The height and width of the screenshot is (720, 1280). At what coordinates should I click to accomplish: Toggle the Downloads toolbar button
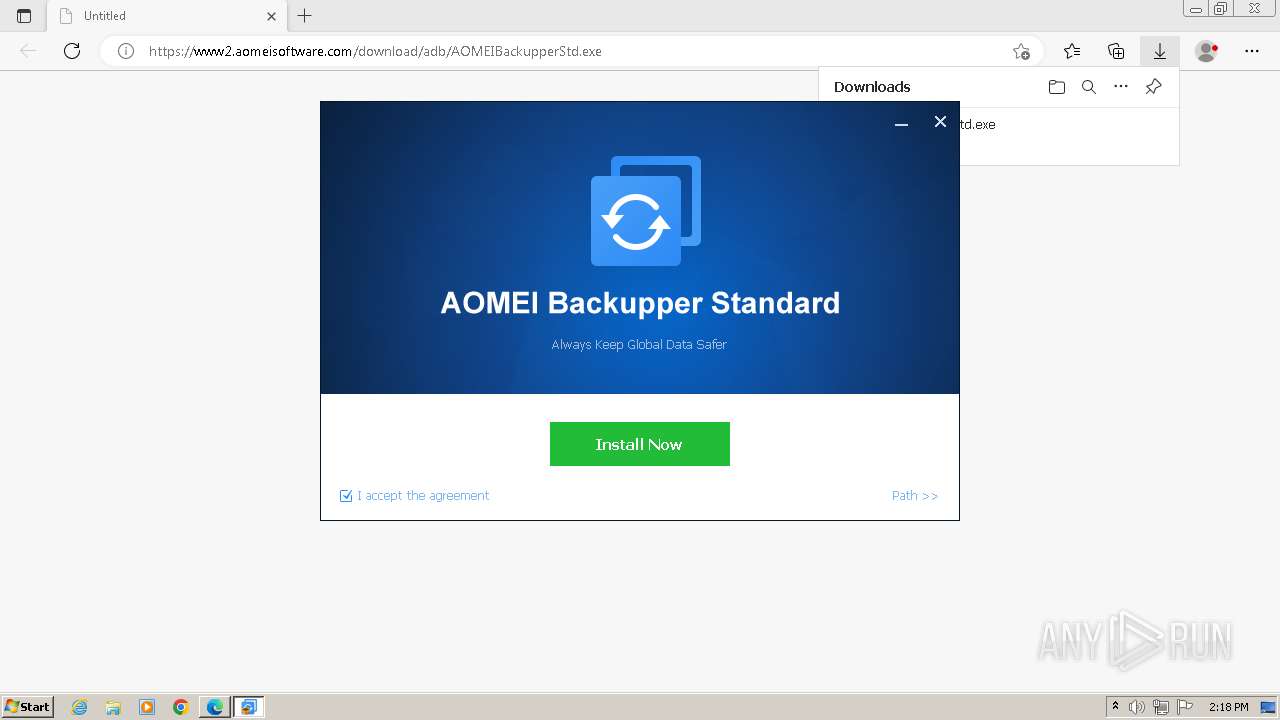(1160, 51)
